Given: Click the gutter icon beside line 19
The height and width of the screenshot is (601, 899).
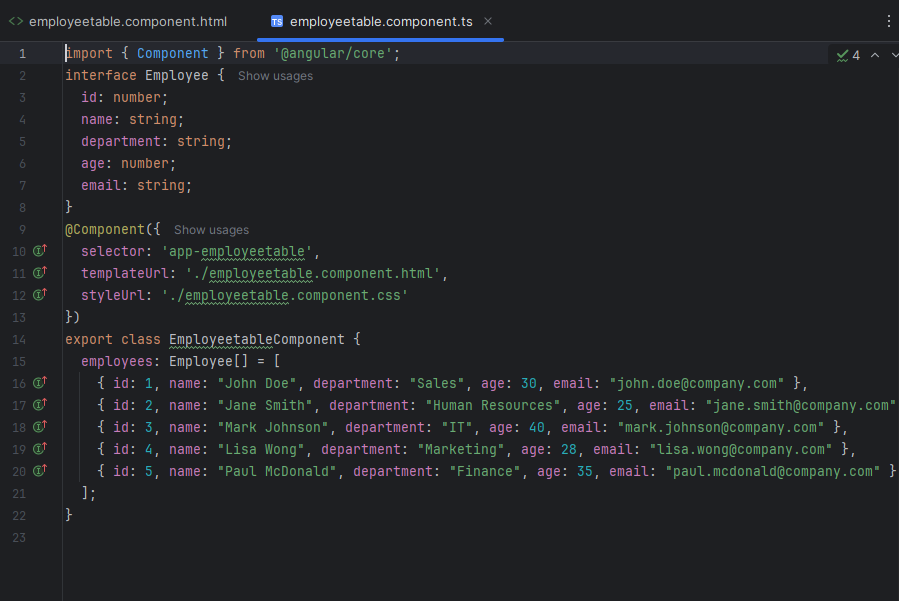Looking at the screenshot, I should point(40,448).
